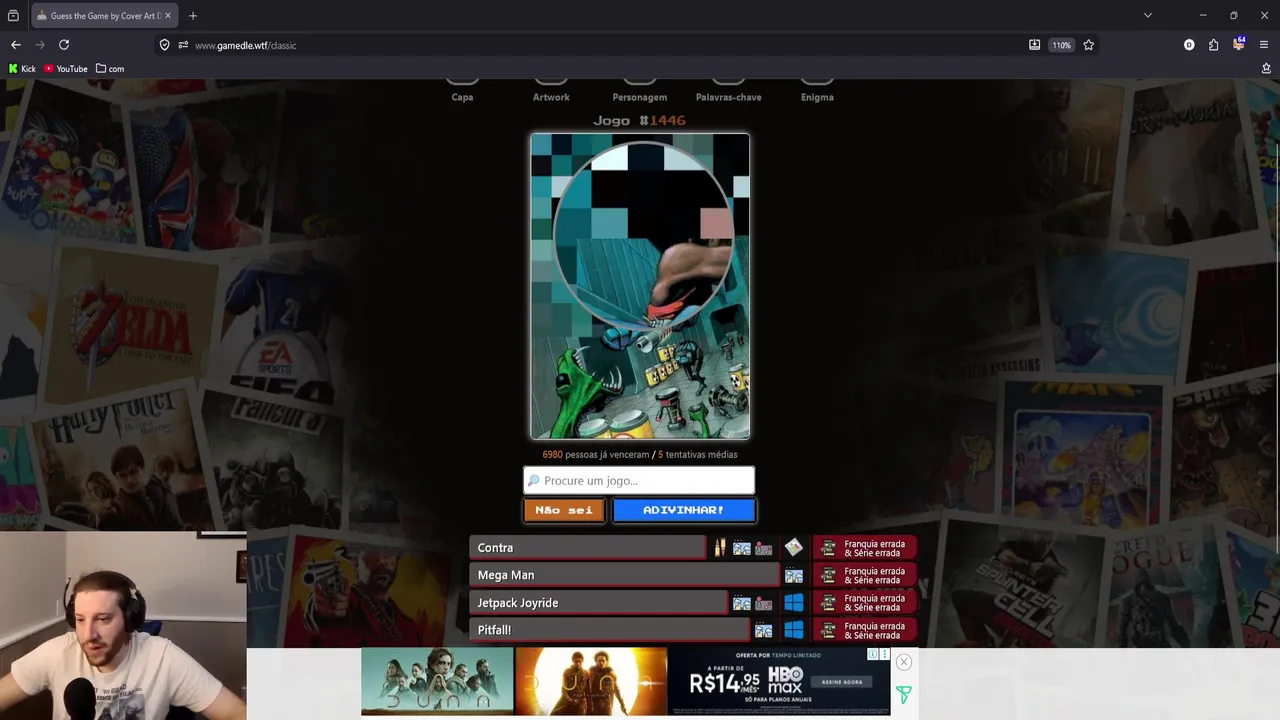Click the bullets genre icon on Contra
Viewport: 1280px width, 720px height.
(x=719, y=548)
